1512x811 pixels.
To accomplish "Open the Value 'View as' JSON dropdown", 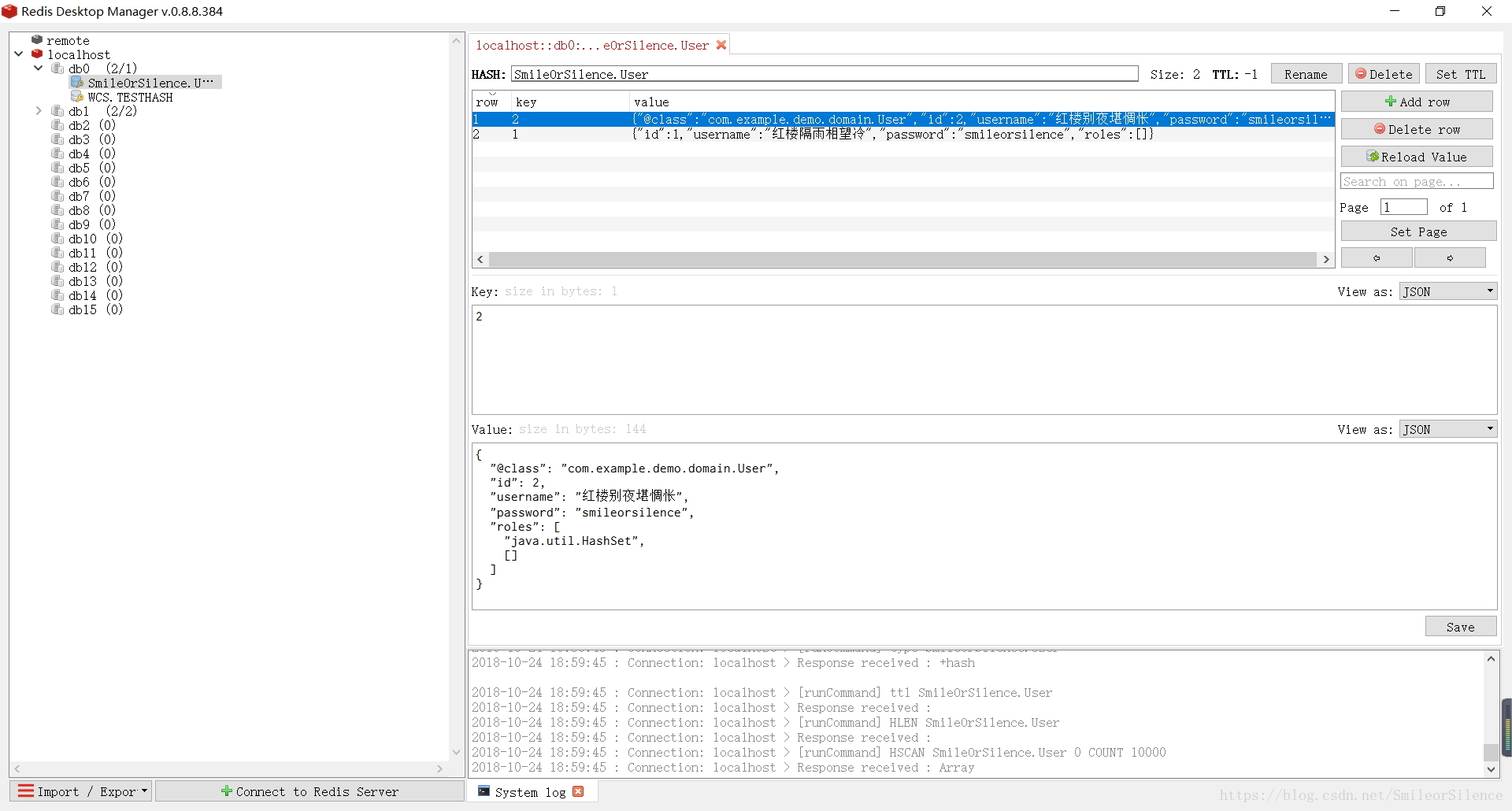I will (1448, 429).
